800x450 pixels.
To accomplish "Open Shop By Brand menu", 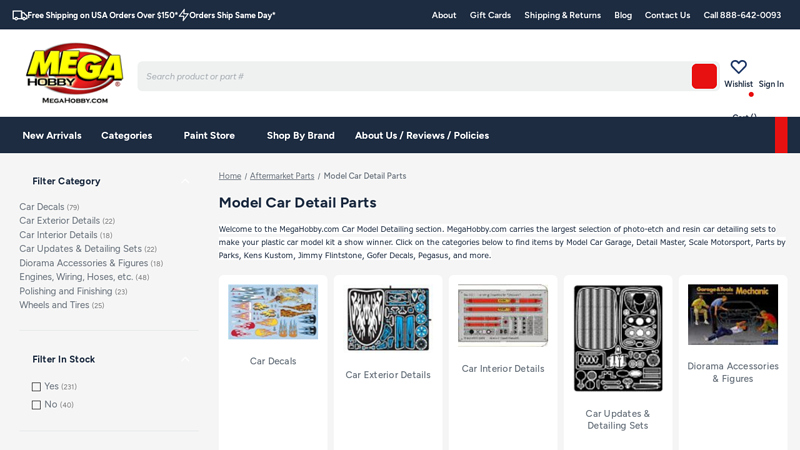I will [301, 135].
